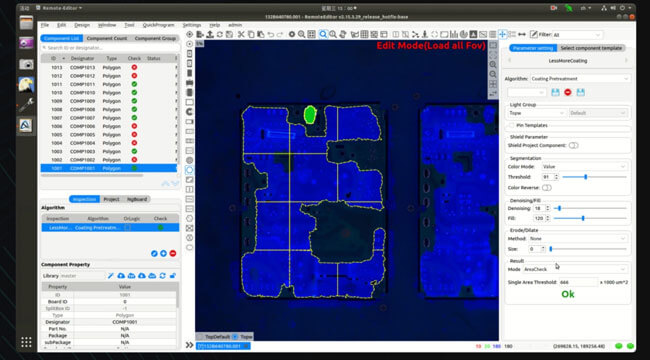Click the red delete icon beside Algorithm
Screen dimensions: 650x360
(x=568, y=92)
